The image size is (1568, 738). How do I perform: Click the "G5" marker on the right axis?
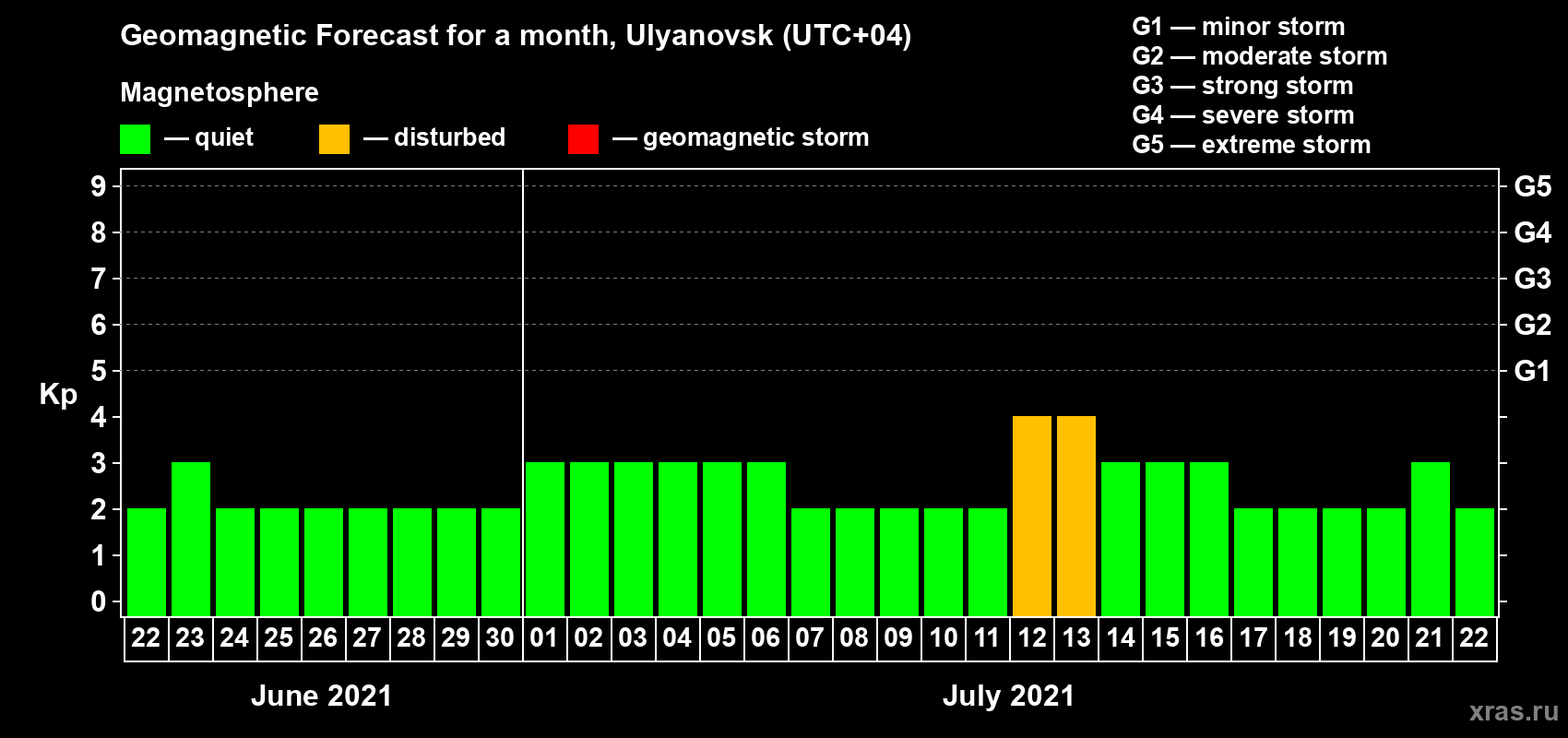coord(1533,186)
